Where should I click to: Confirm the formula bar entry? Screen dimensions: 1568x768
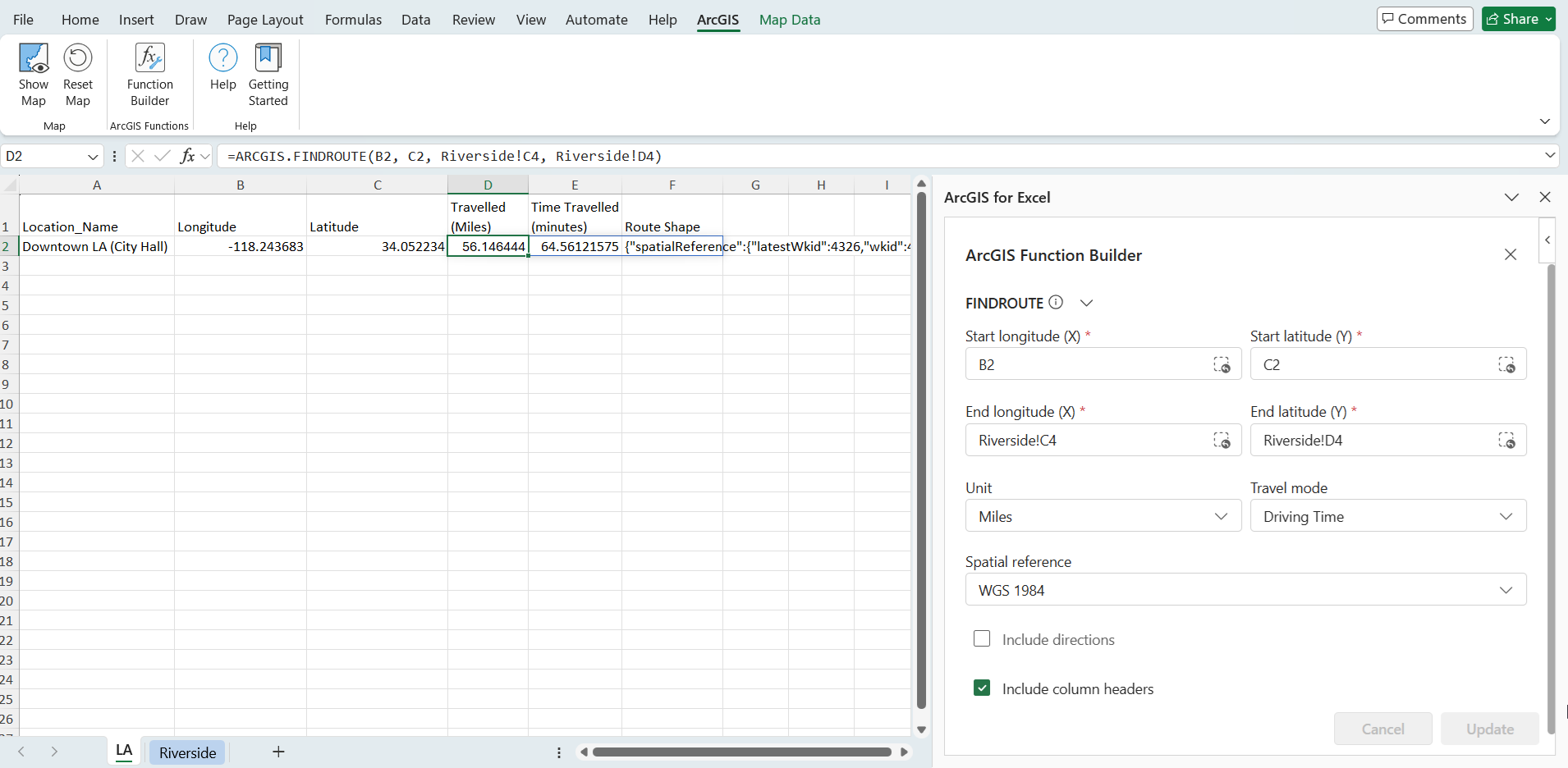click(163, 156)
